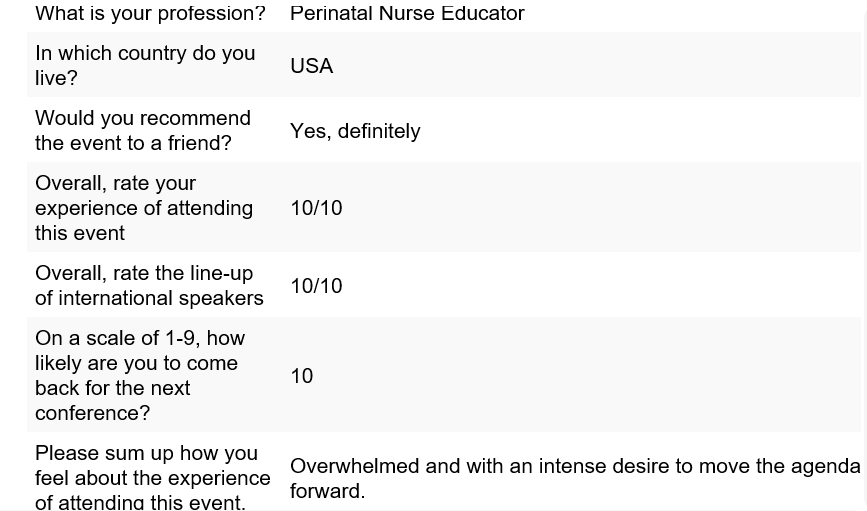
Task: Click the 'Perinatal Nurse Educator' answer
Action: pos(407,13)
